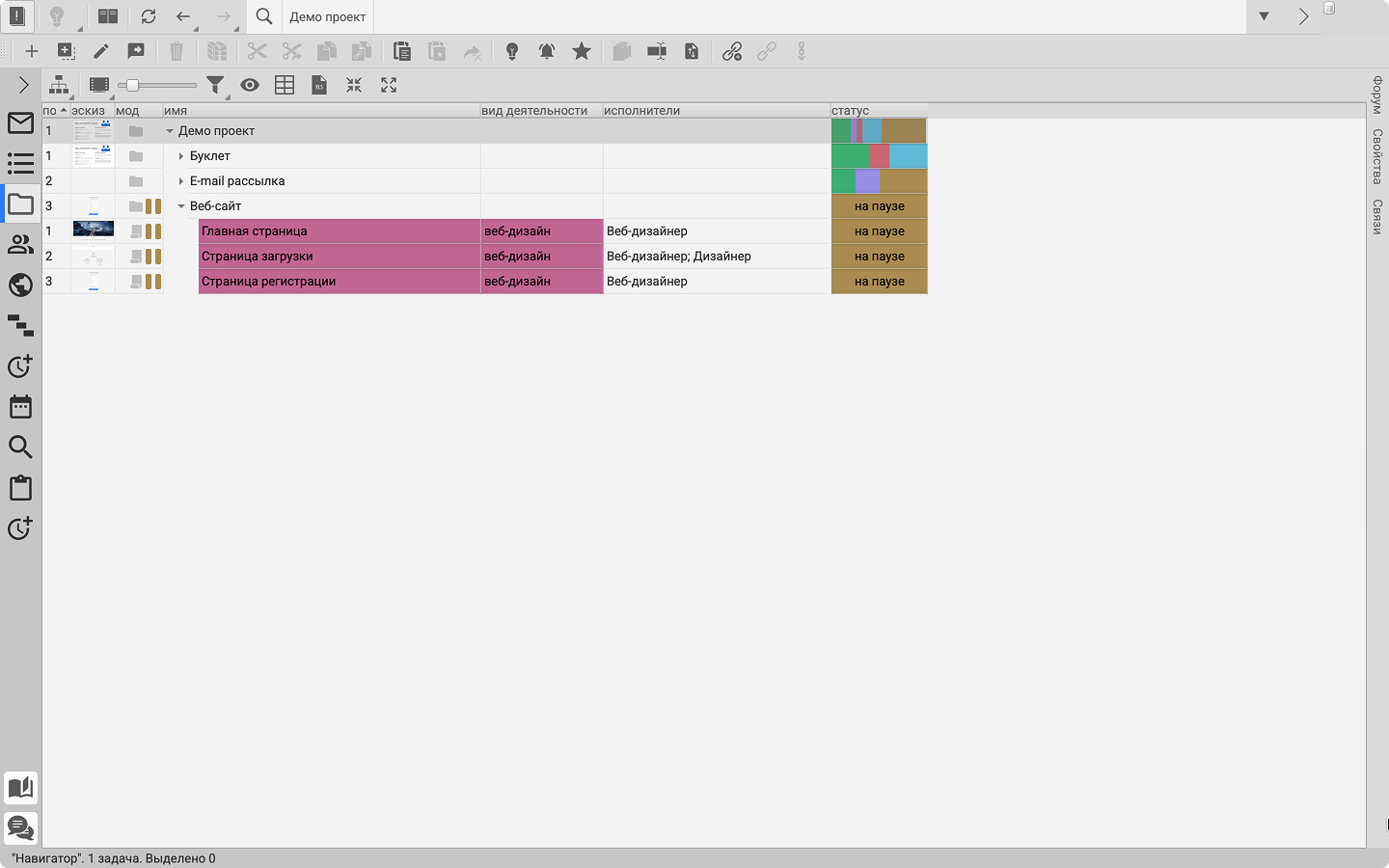The width and height of the screenshot is (1389, 868).
Task: Open the Свойства side tab
Action: 1377,156
